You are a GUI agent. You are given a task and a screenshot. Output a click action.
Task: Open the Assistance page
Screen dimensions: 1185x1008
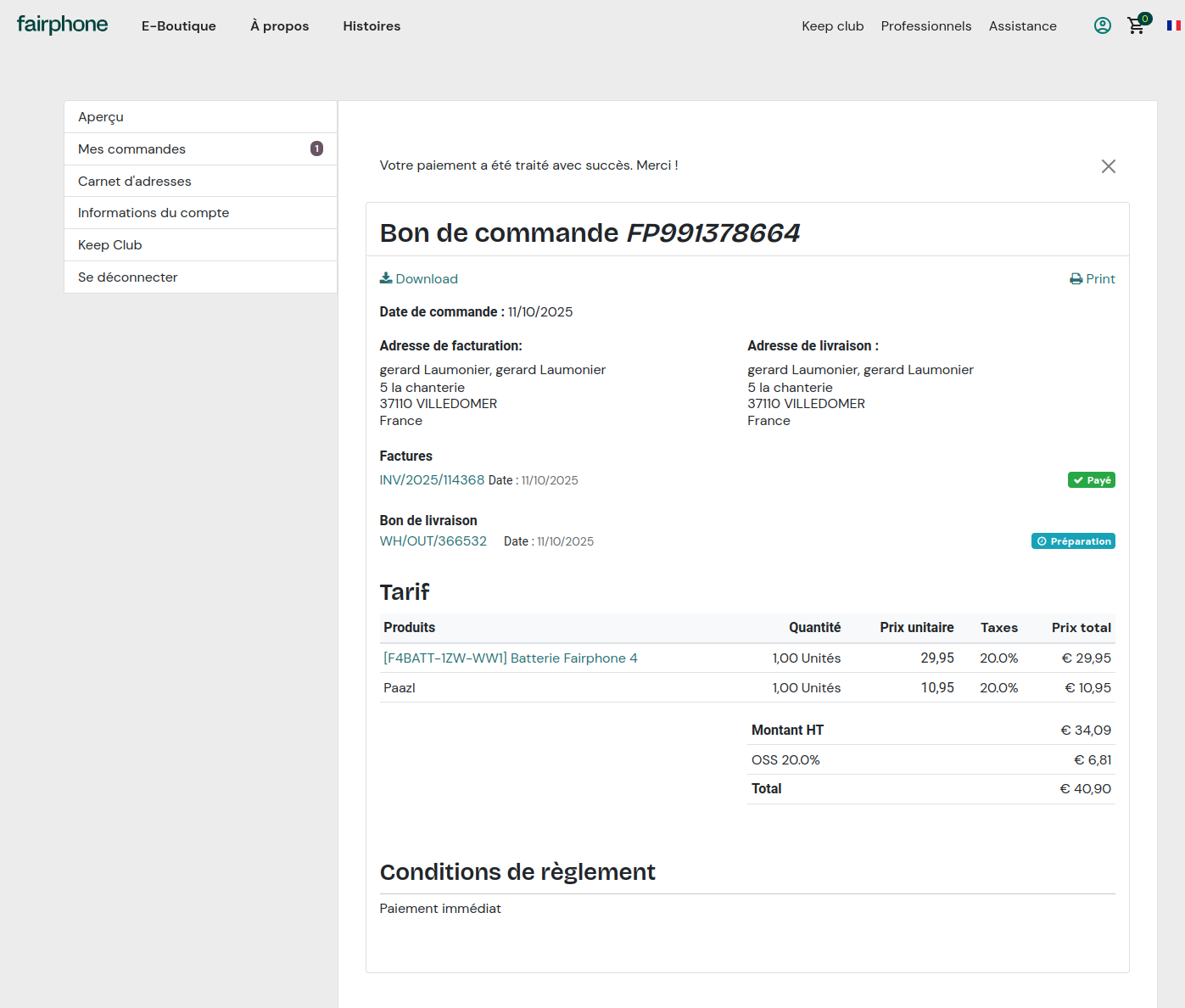tap(1022, 26)
